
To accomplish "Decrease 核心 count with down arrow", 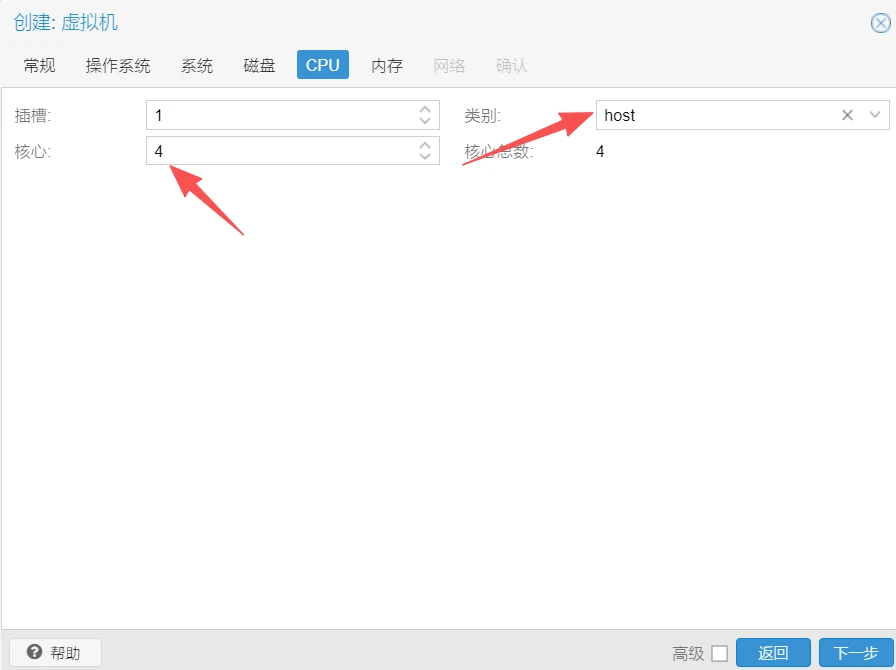I will 425,157.
